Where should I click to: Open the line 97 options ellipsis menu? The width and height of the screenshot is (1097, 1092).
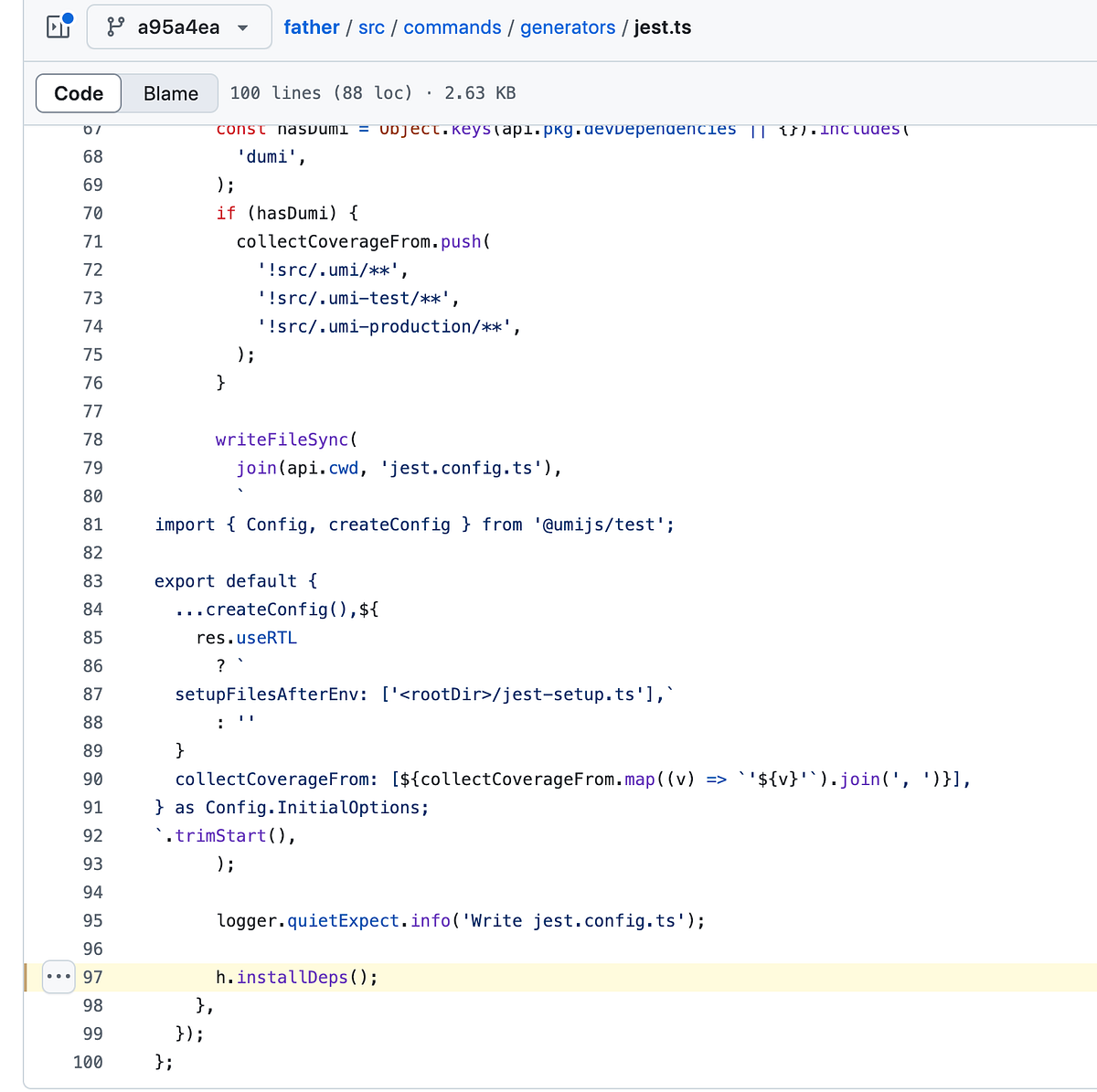coord(58,976)
